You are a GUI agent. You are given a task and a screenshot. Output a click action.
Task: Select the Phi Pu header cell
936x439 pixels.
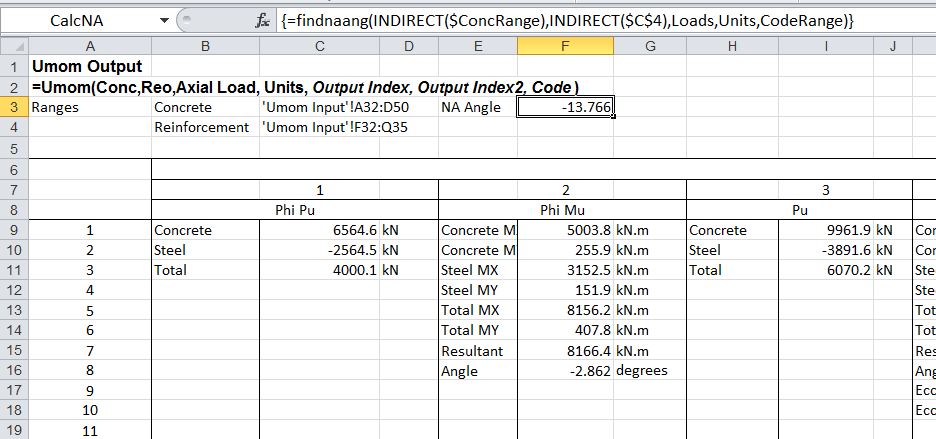click(x=295, y=210)
